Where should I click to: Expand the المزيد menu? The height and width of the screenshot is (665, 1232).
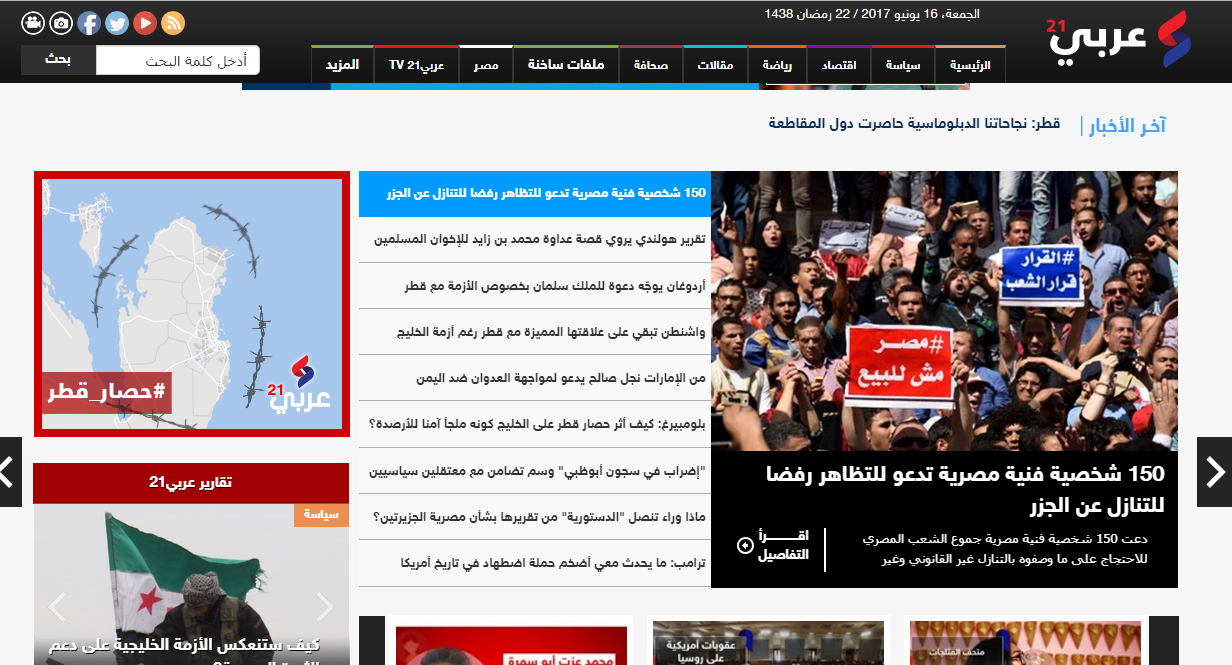341,65
